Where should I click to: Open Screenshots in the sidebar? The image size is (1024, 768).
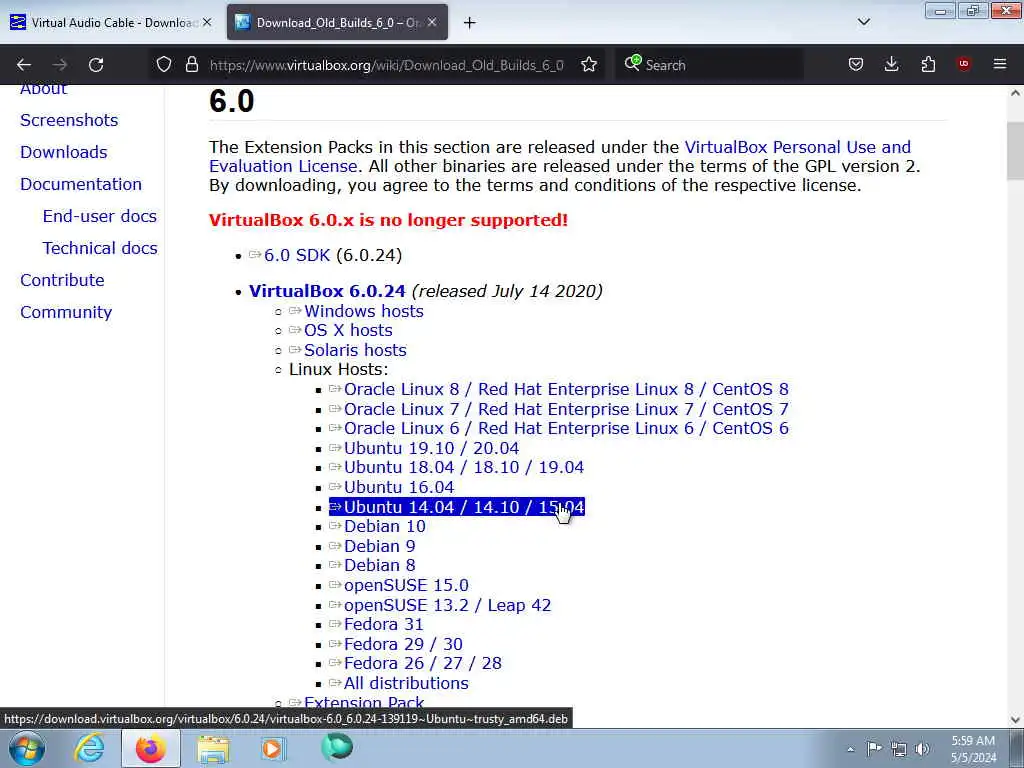(x=69, y=120)
